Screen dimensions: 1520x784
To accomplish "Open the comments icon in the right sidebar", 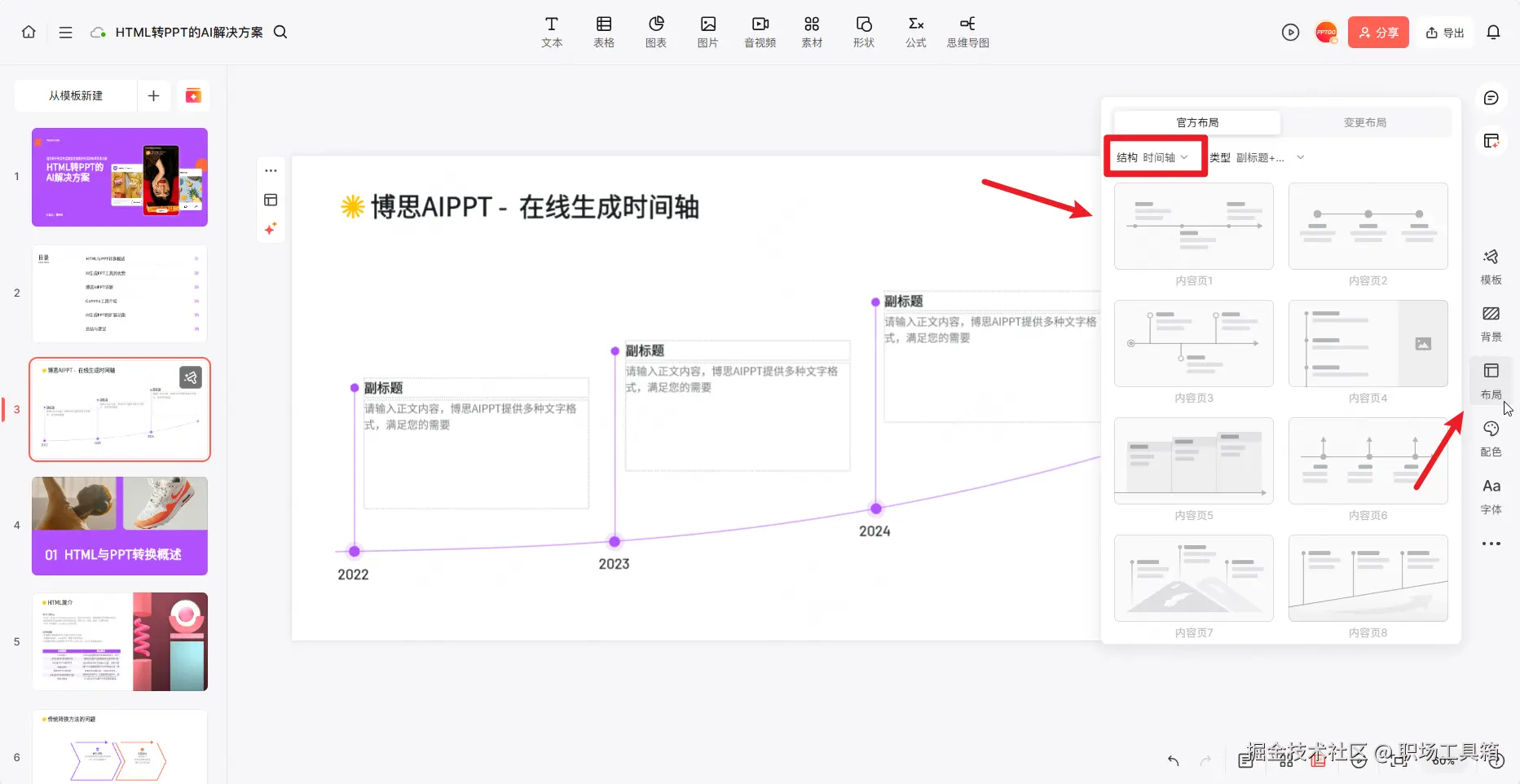I will click(x=1491, y=99).
